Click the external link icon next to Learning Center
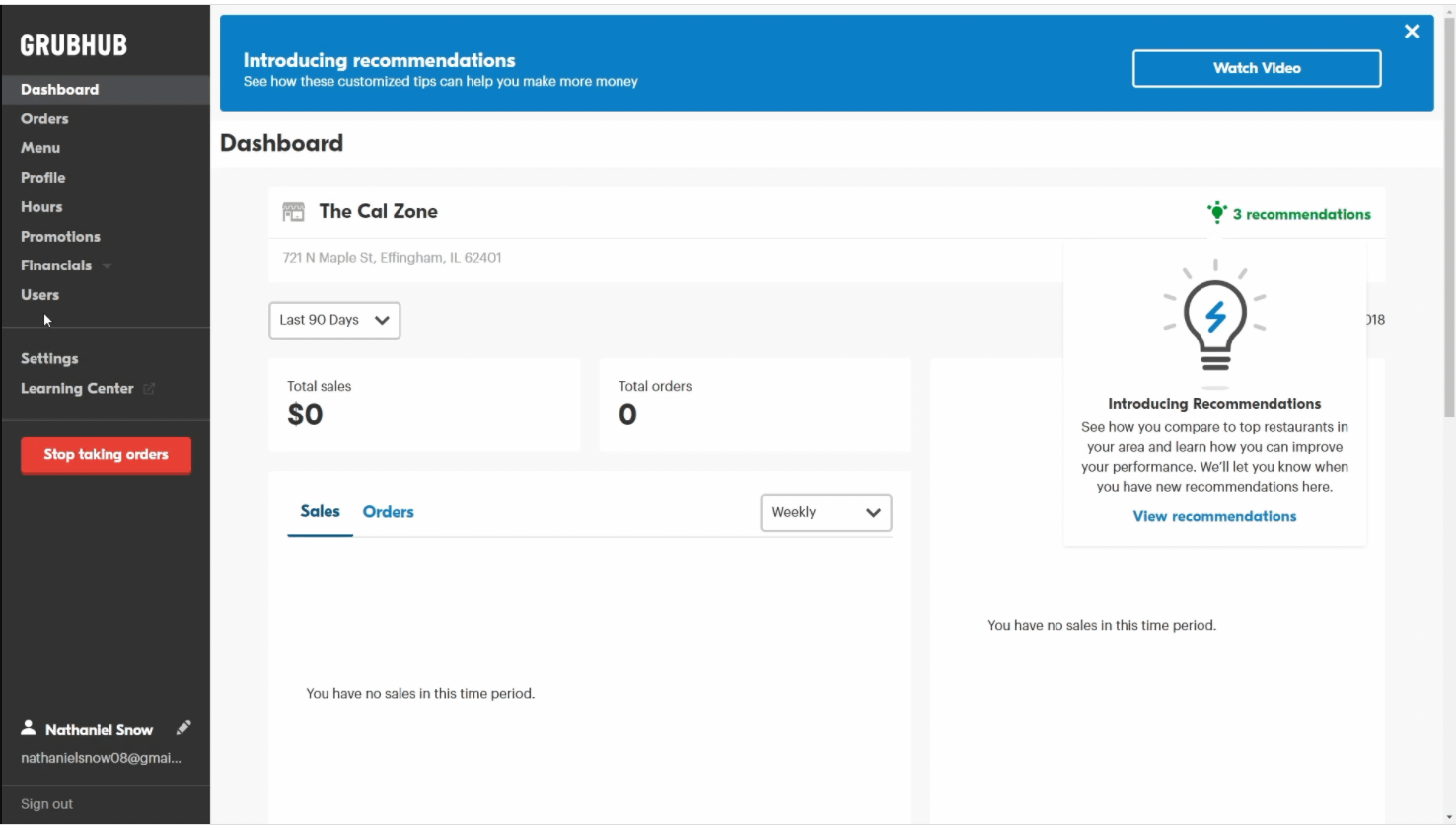Viewport: 1456px width, 832px height. 149,389
